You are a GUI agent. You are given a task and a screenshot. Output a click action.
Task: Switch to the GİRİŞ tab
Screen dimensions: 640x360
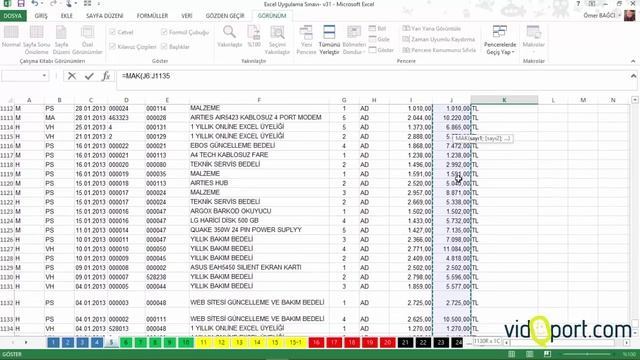[41, 16]
